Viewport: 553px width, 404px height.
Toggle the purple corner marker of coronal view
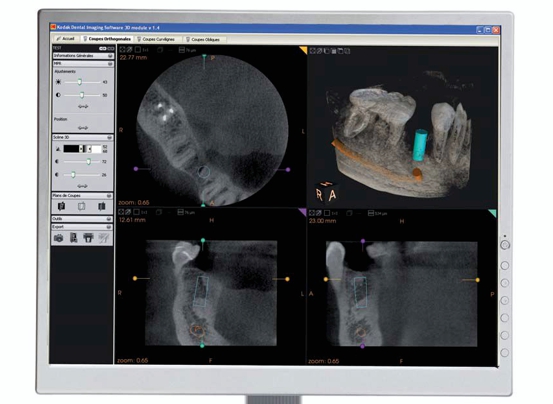302,212
